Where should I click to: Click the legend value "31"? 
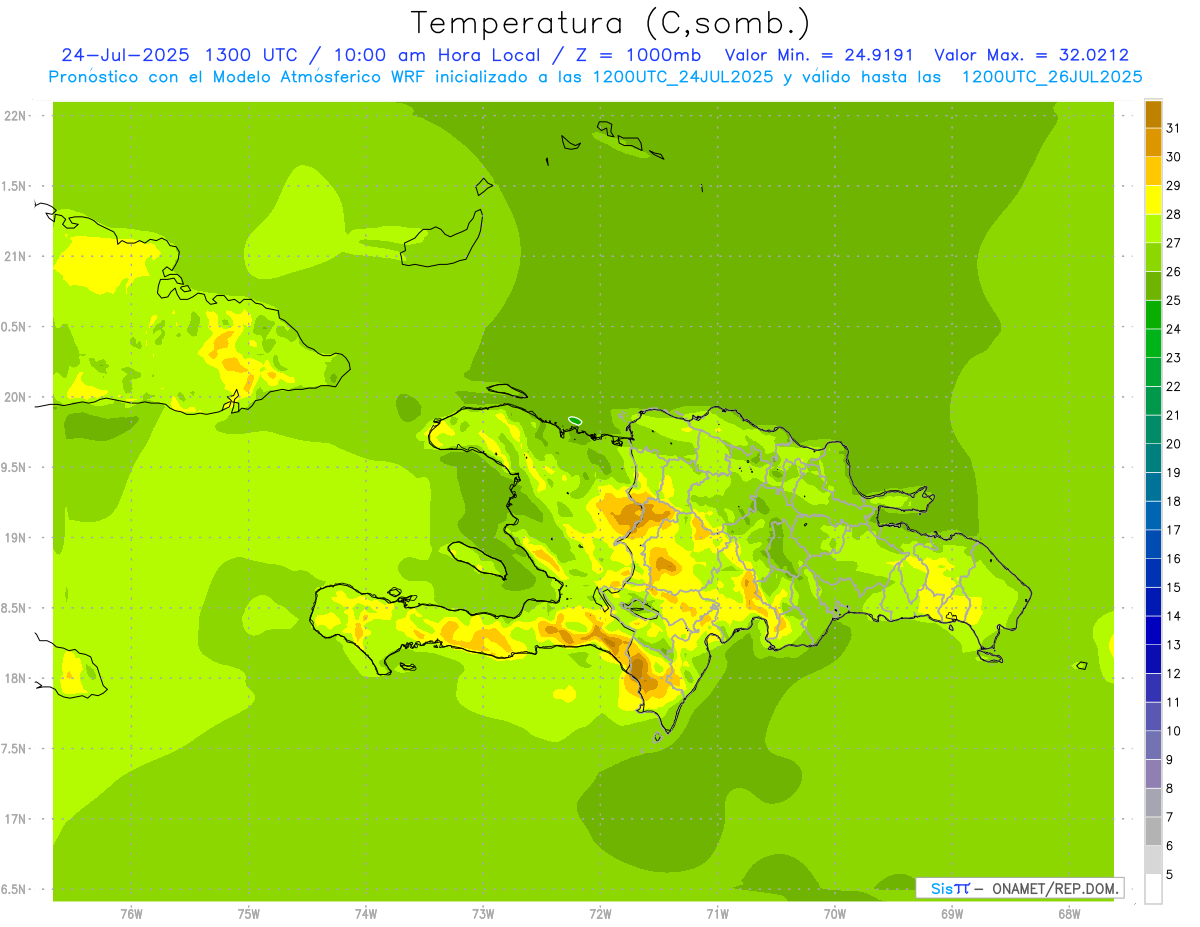(x=1174, y=128)
